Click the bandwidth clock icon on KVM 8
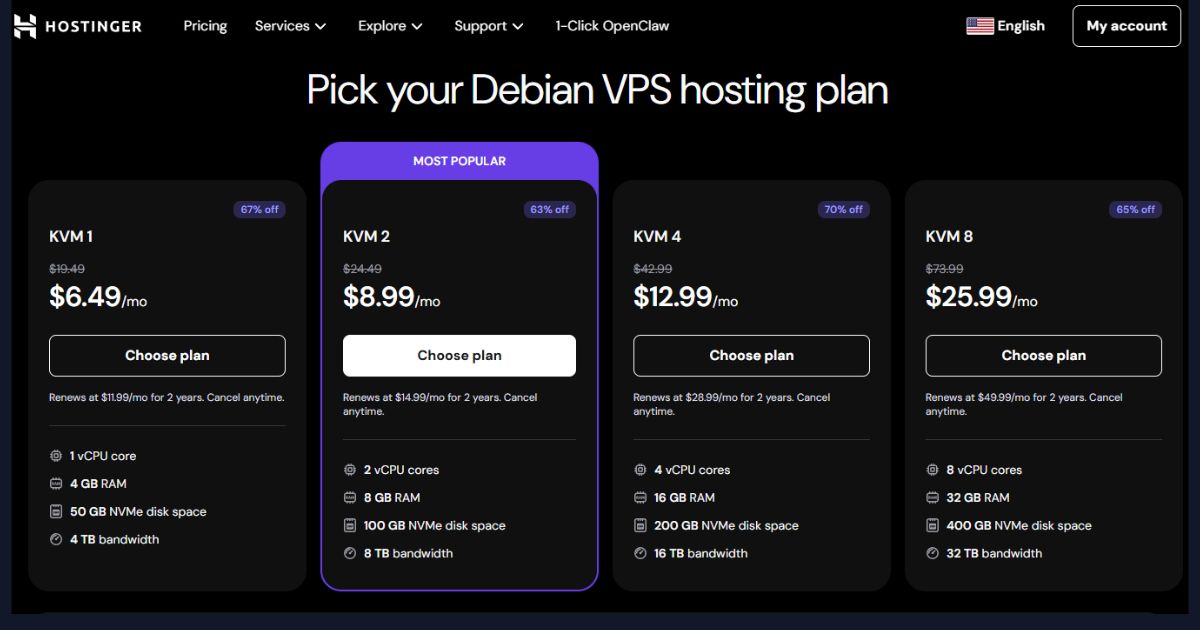The image size is (1200, 630). (933, 553)
